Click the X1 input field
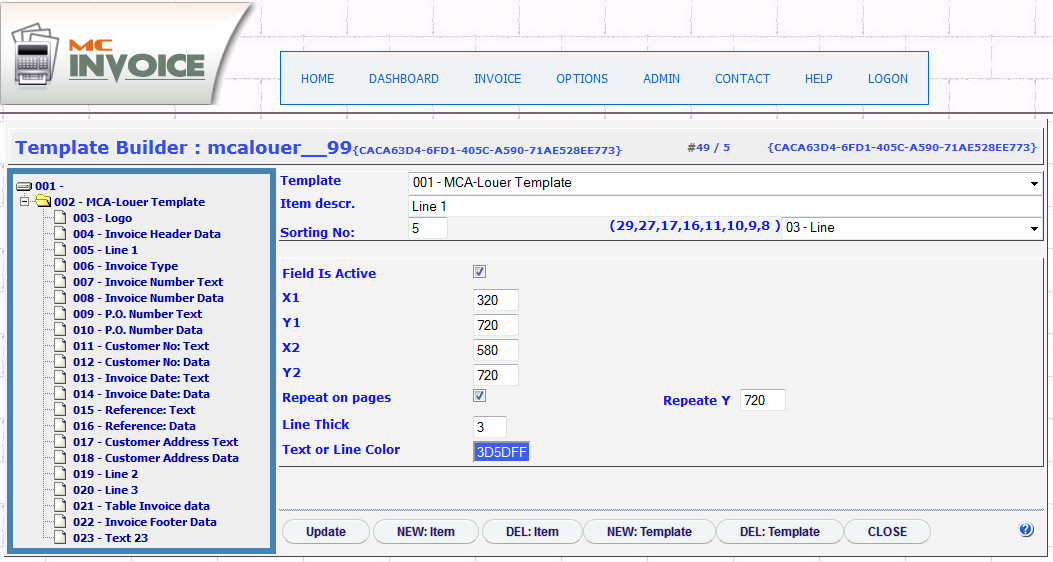This screenshot has width=1053, height=562. point(496,300)
